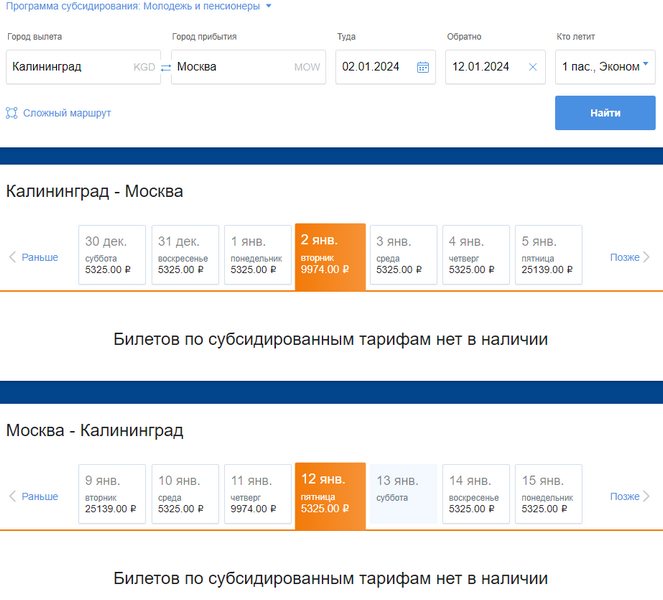Select the 9 янв. вторник date tab

tap(112, 494)
